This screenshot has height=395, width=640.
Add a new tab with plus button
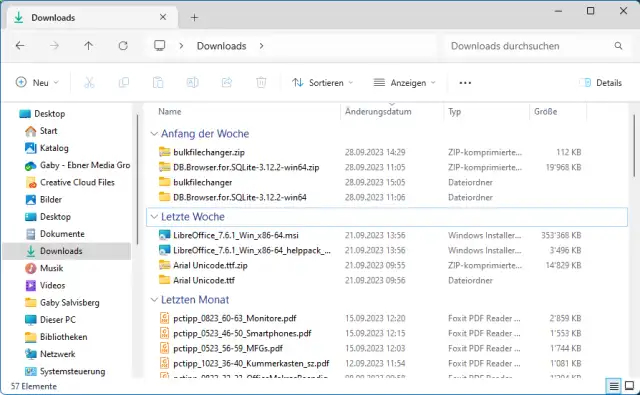[x=194, y=18]
